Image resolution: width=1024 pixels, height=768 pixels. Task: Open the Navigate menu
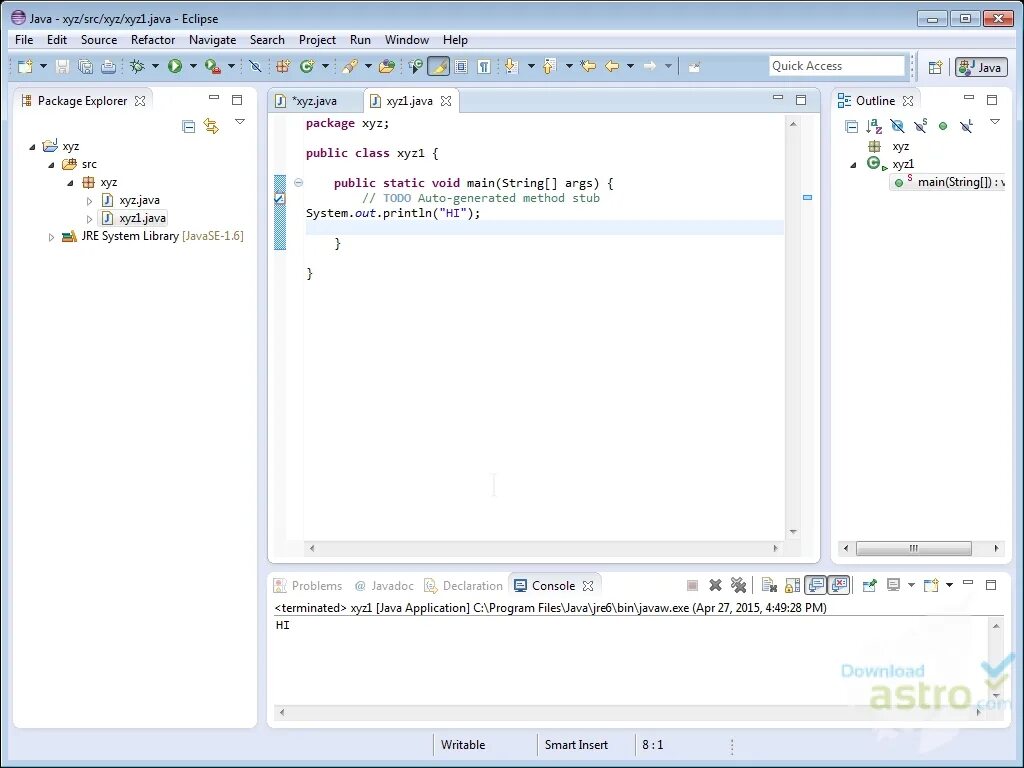[213, 40]
